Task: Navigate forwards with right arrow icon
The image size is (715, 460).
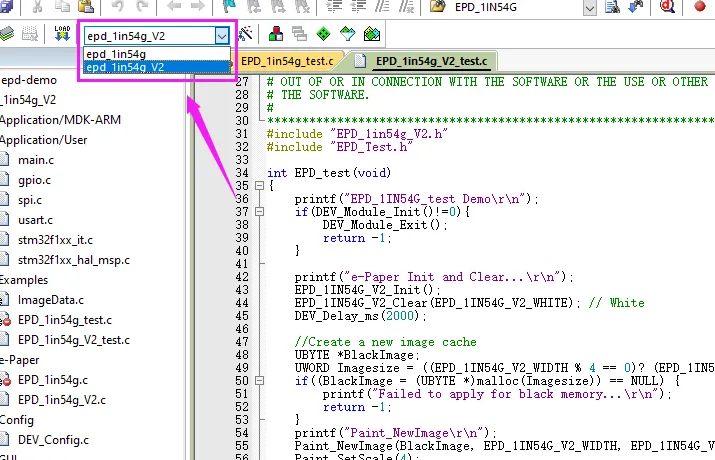Action: pyautogui.click(x=197, y=6)
